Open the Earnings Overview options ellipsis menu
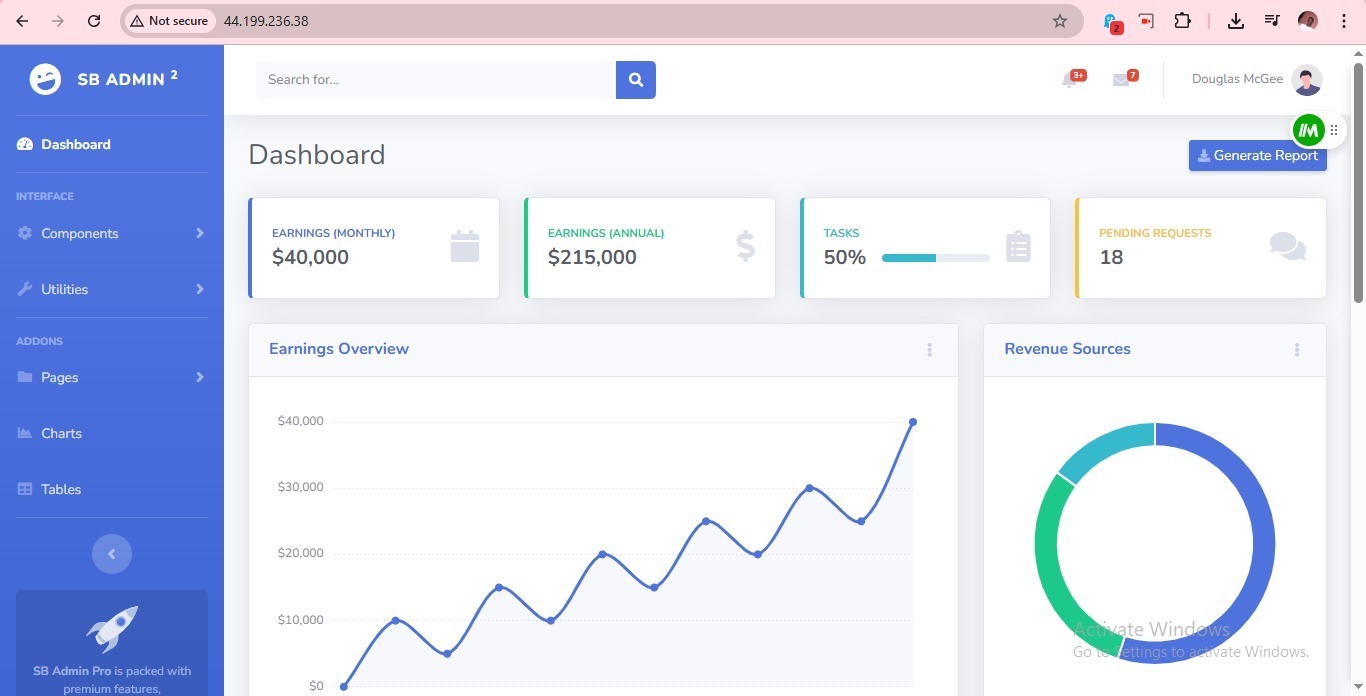 click(x=929, y=350)
